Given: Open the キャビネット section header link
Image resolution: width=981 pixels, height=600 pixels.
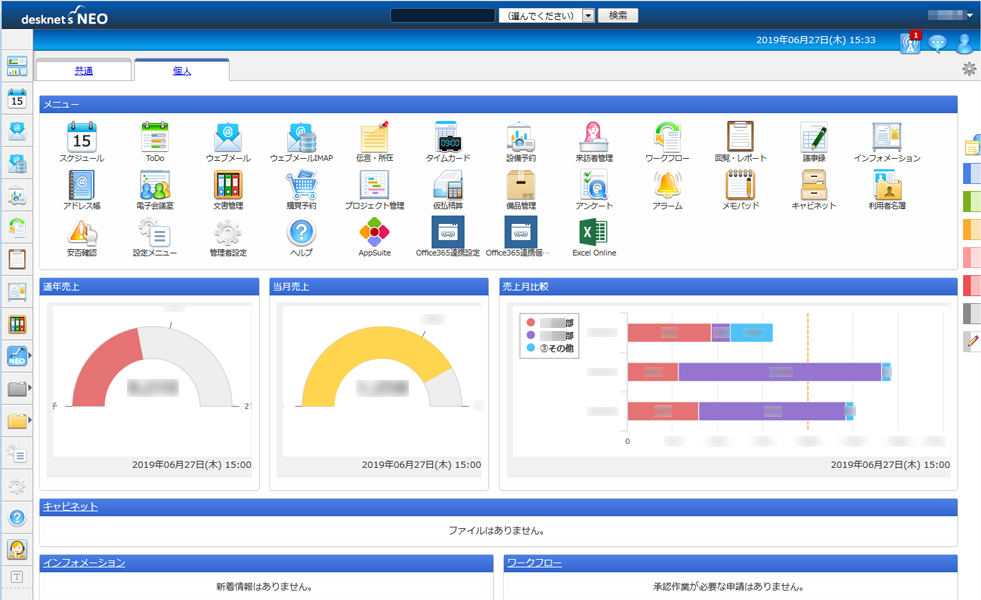Looking at the screenshot, I should click(x=70, y=507).
